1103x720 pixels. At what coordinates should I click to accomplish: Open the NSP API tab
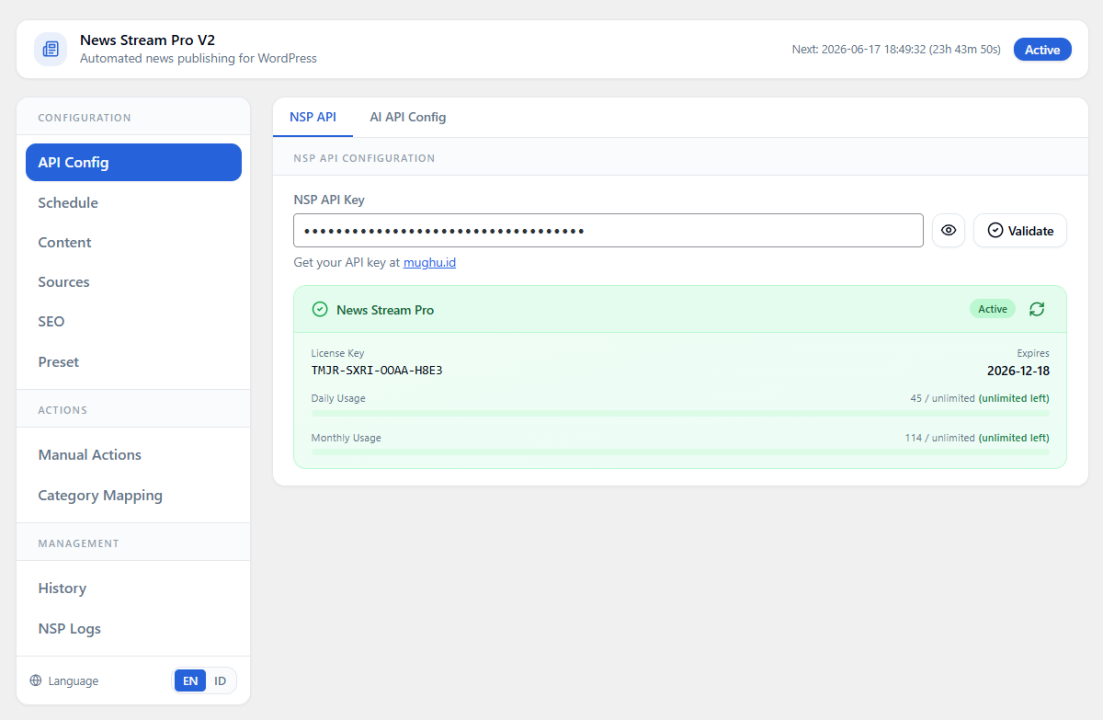[313, 117]
